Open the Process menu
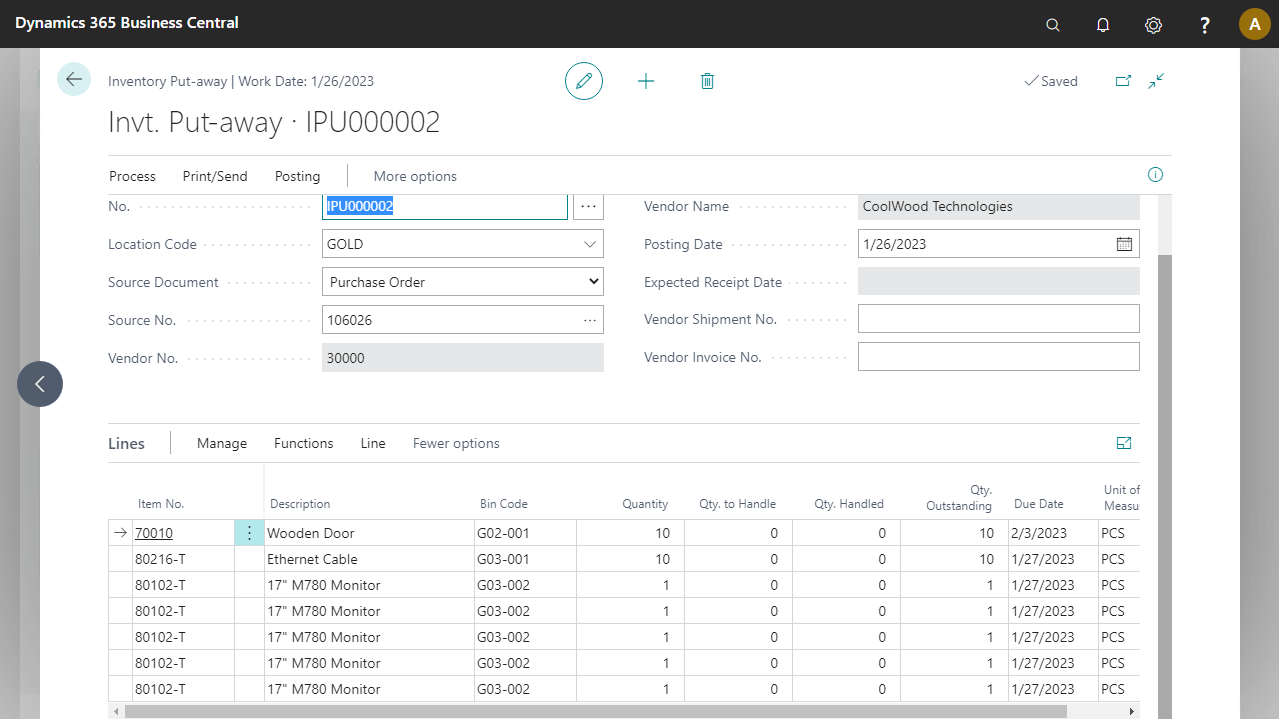Viewport: 1280px width, 720px height. point(132,176)
